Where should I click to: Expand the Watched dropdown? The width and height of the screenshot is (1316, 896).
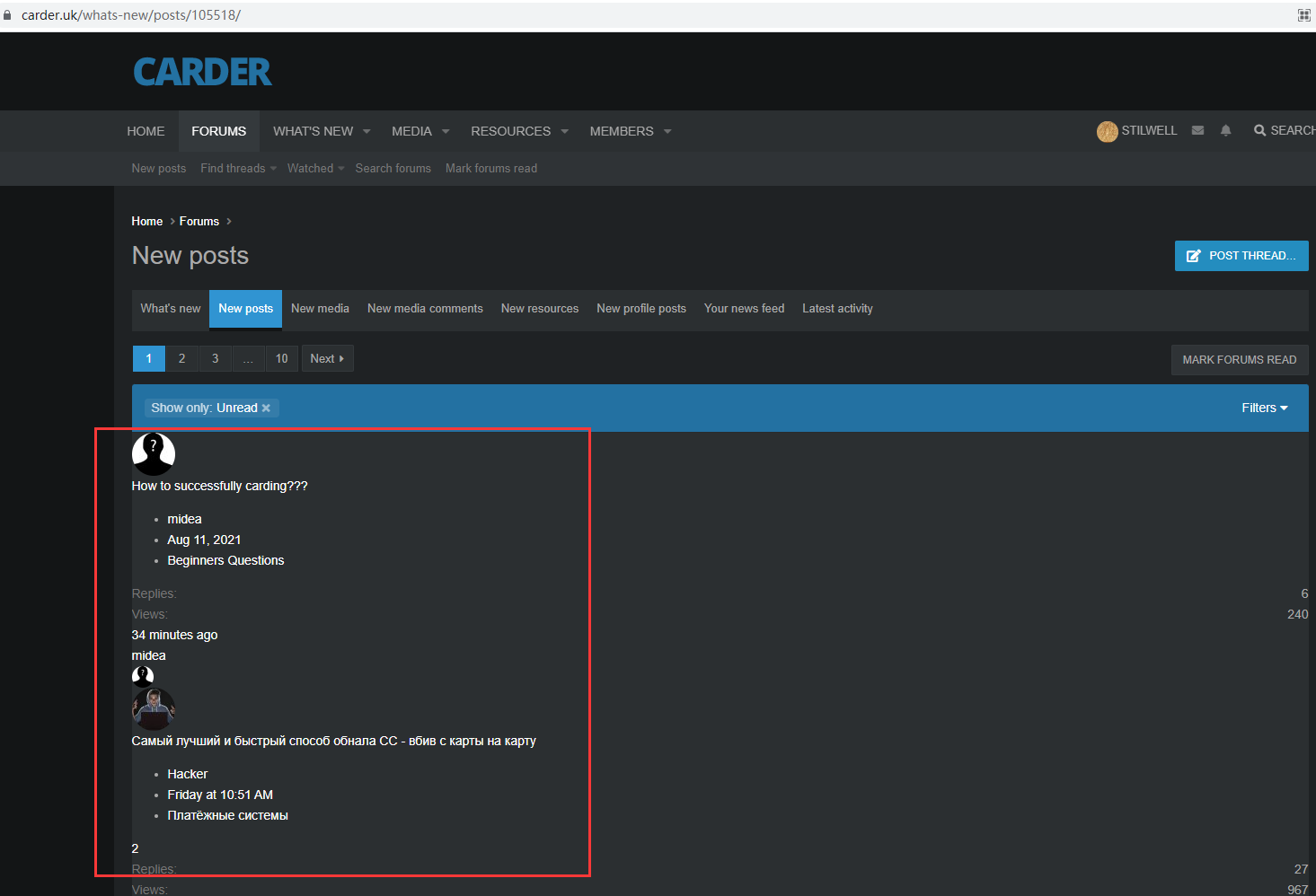click(x=341, y=169)
